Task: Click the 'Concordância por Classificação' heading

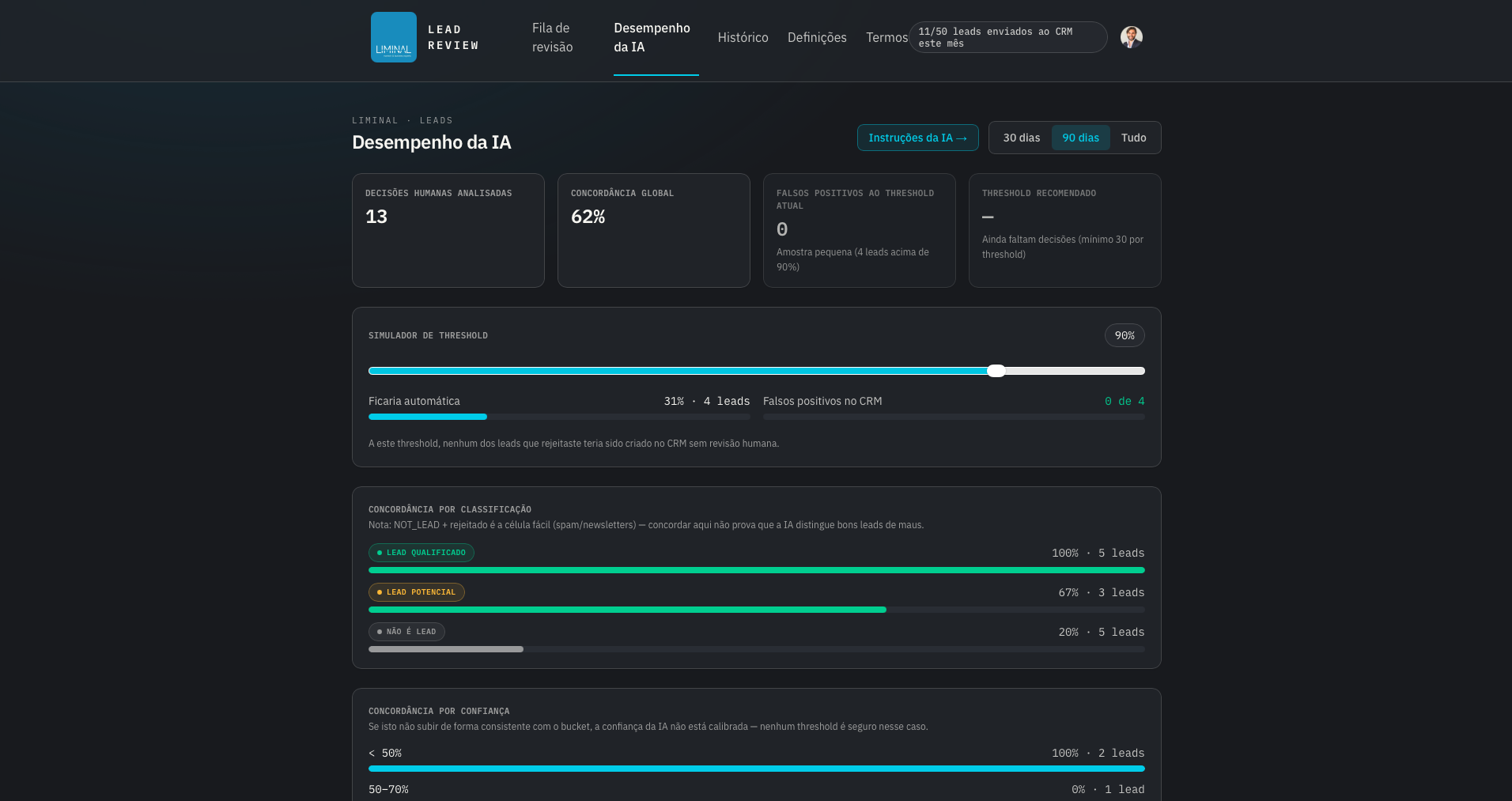Action: pyautogui.click(x=450, y=509)
